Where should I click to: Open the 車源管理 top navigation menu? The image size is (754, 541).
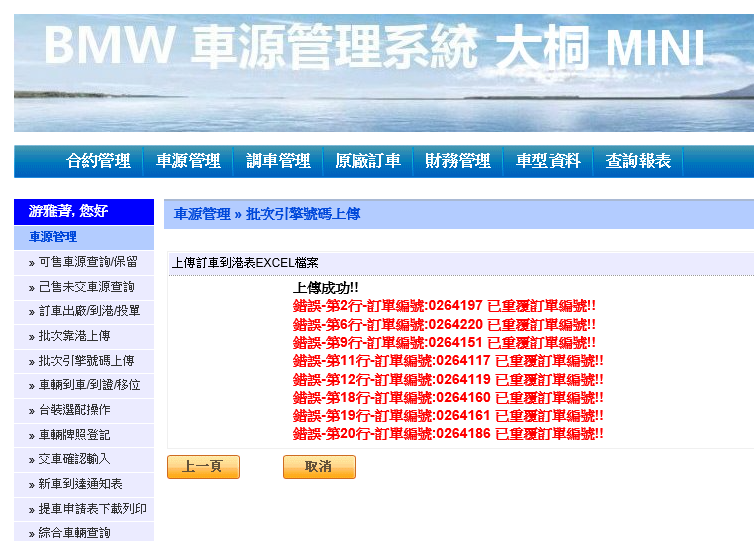coord(188,161)
